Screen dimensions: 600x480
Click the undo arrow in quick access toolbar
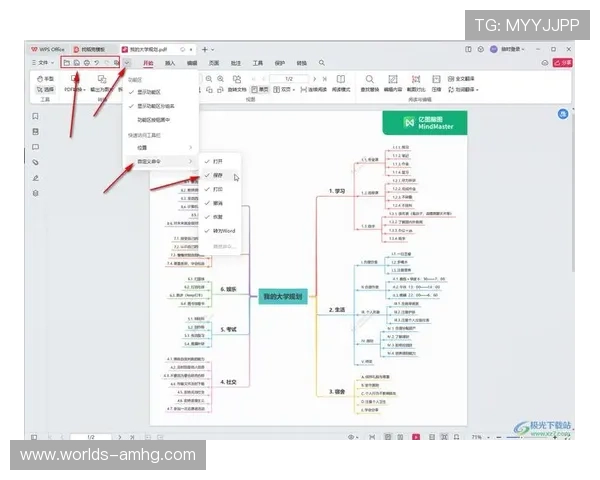98,63
